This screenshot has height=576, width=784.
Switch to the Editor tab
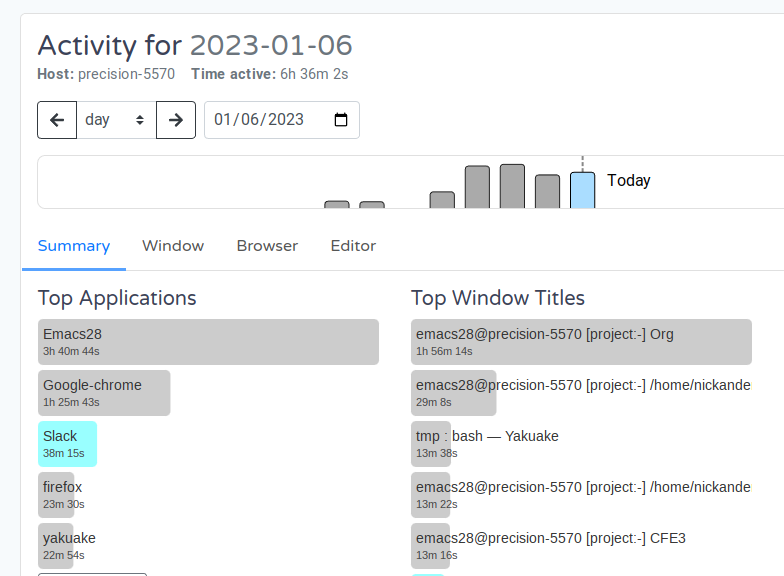click(353, 246)
